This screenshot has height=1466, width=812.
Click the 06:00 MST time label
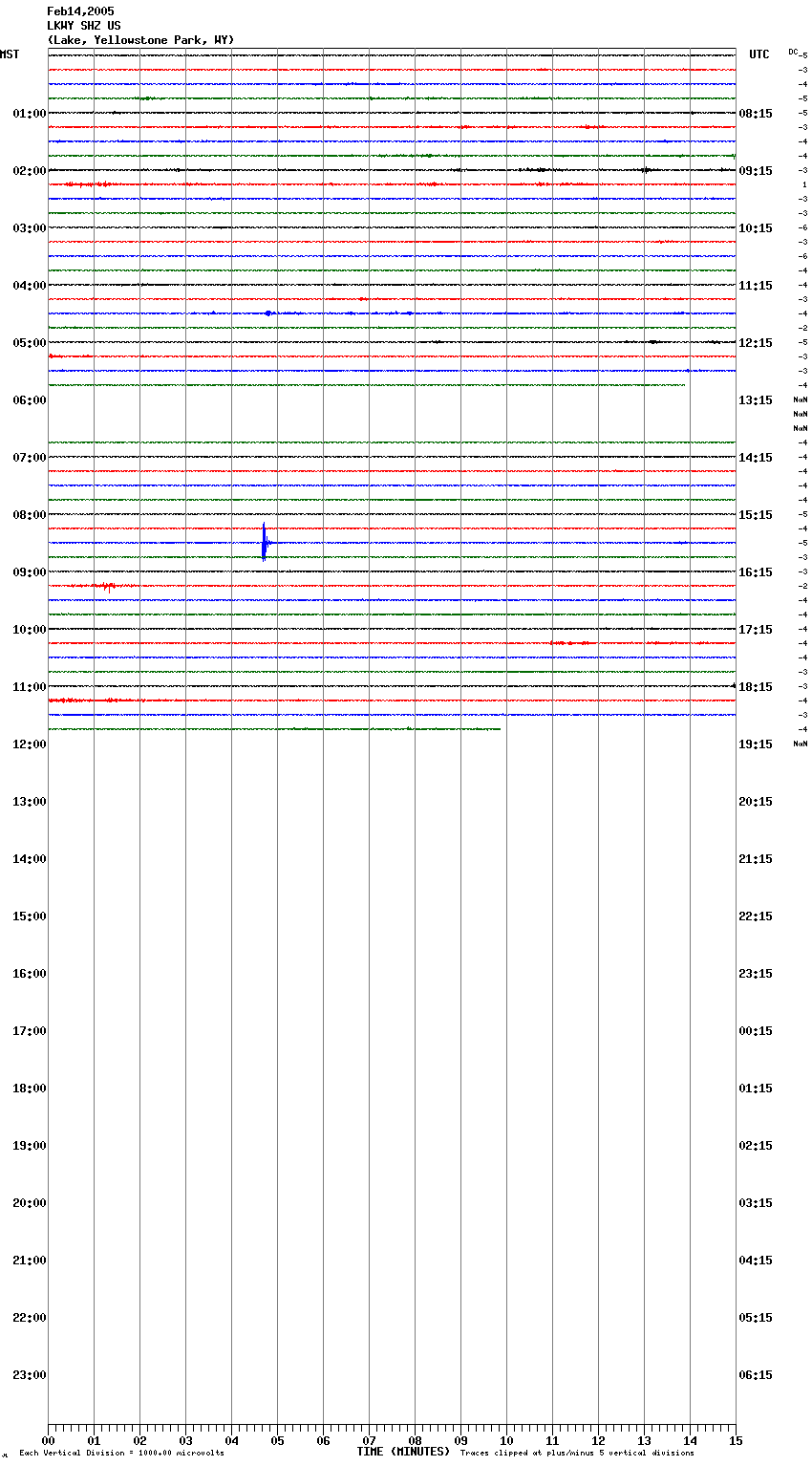(30, 400)
